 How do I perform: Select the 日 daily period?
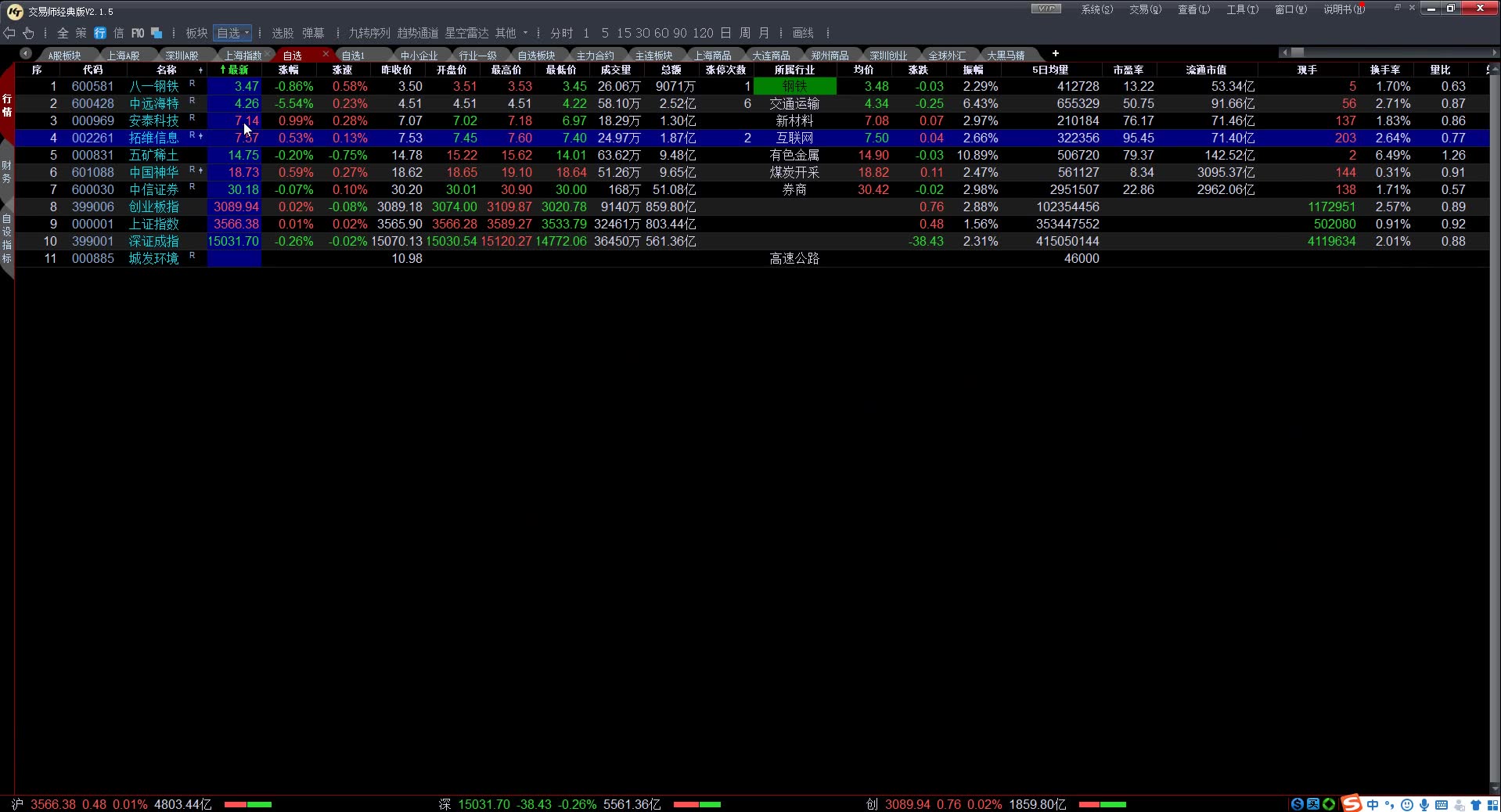pos(726,33)
